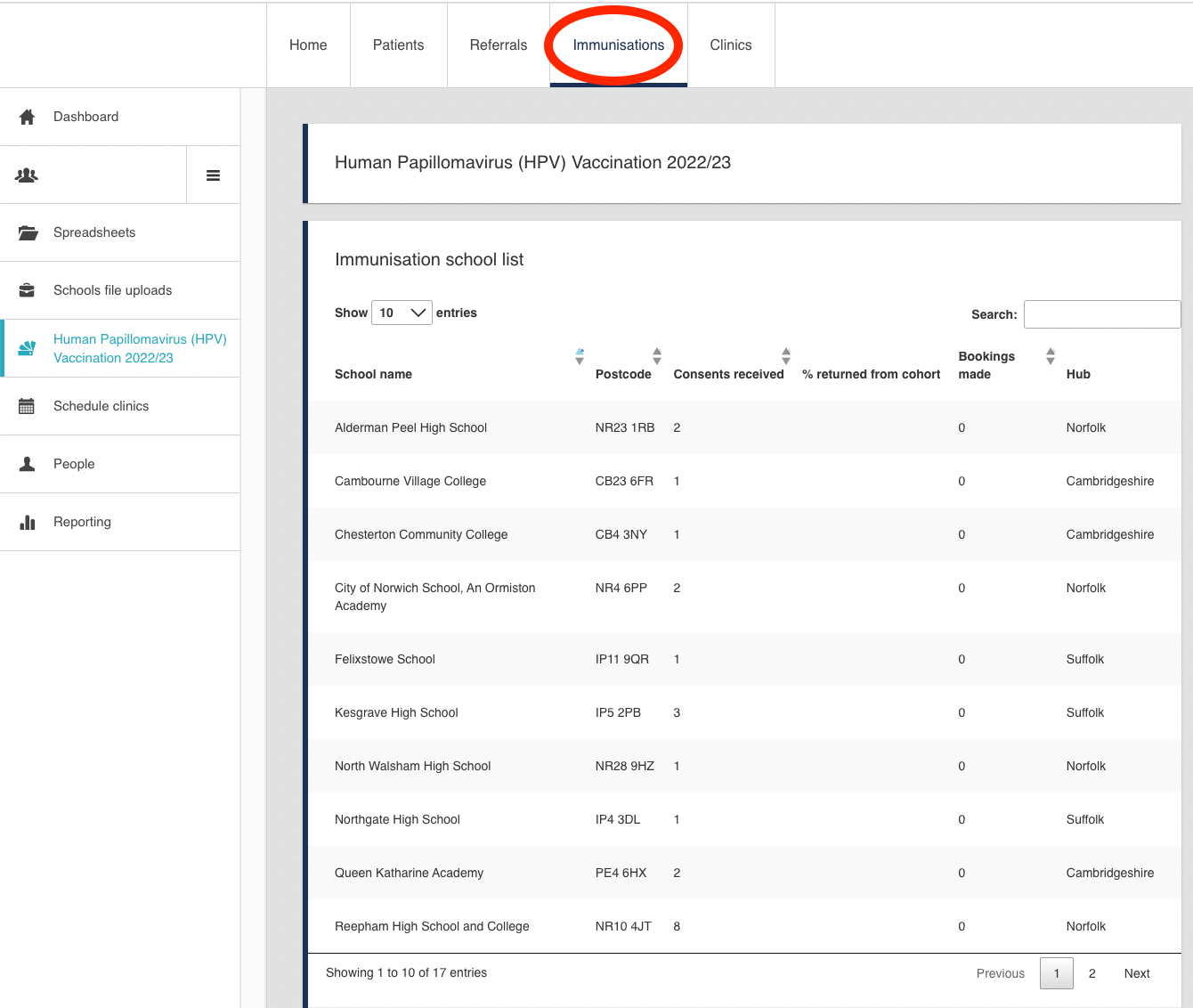The image size is (1193, 1008).
Task: Sort by Consents received column arrows
Action: [x=786, y=356]
